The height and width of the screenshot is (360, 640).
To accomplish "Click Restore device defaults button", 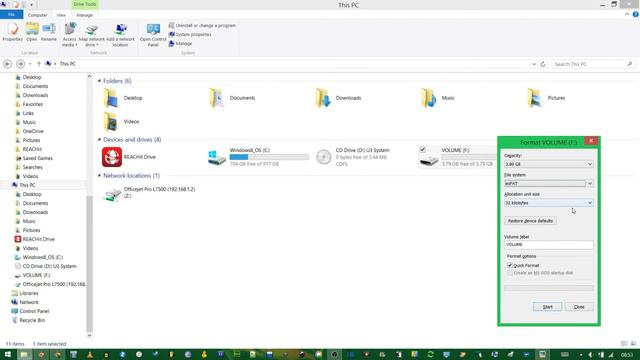I will [x=530, y=221].
